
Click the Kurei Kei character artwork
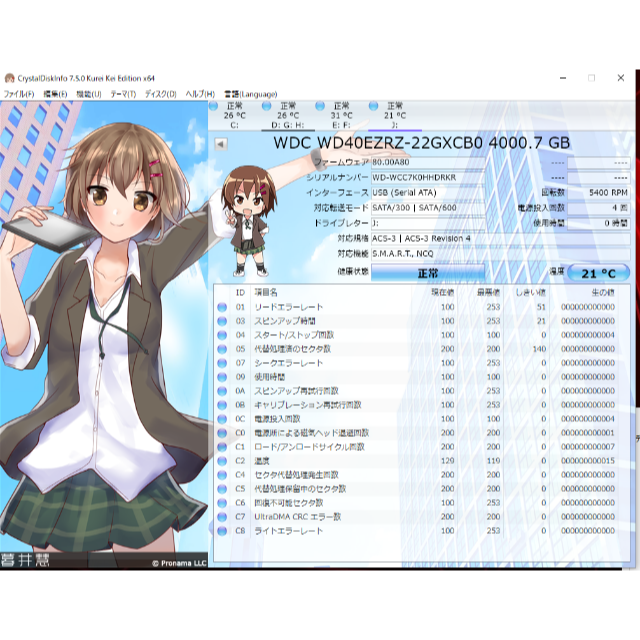(x=104, y=335)
